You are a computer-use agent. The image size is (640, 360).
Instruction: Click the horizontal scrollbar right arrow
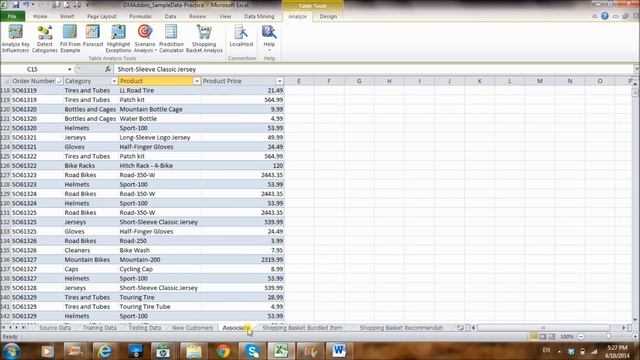tap(624, 328)
